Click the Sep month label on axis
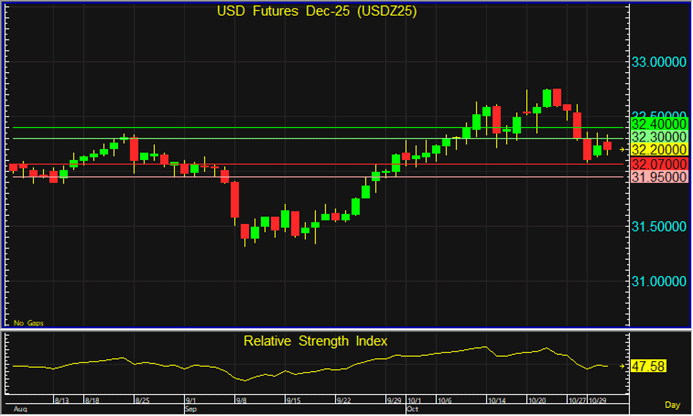Viewport: 693px width, 416px height. tap(192, 410)
